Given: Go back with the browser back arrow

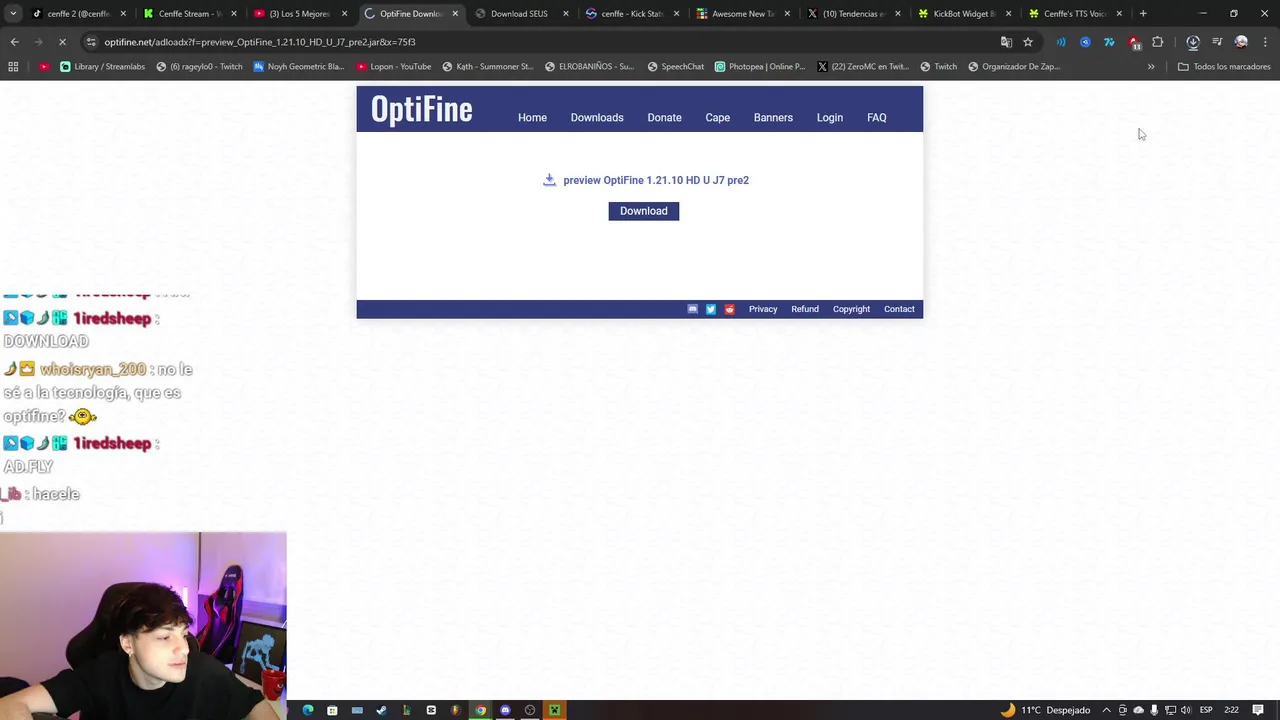Looking at the screenshot, I should tap(14, 42).
